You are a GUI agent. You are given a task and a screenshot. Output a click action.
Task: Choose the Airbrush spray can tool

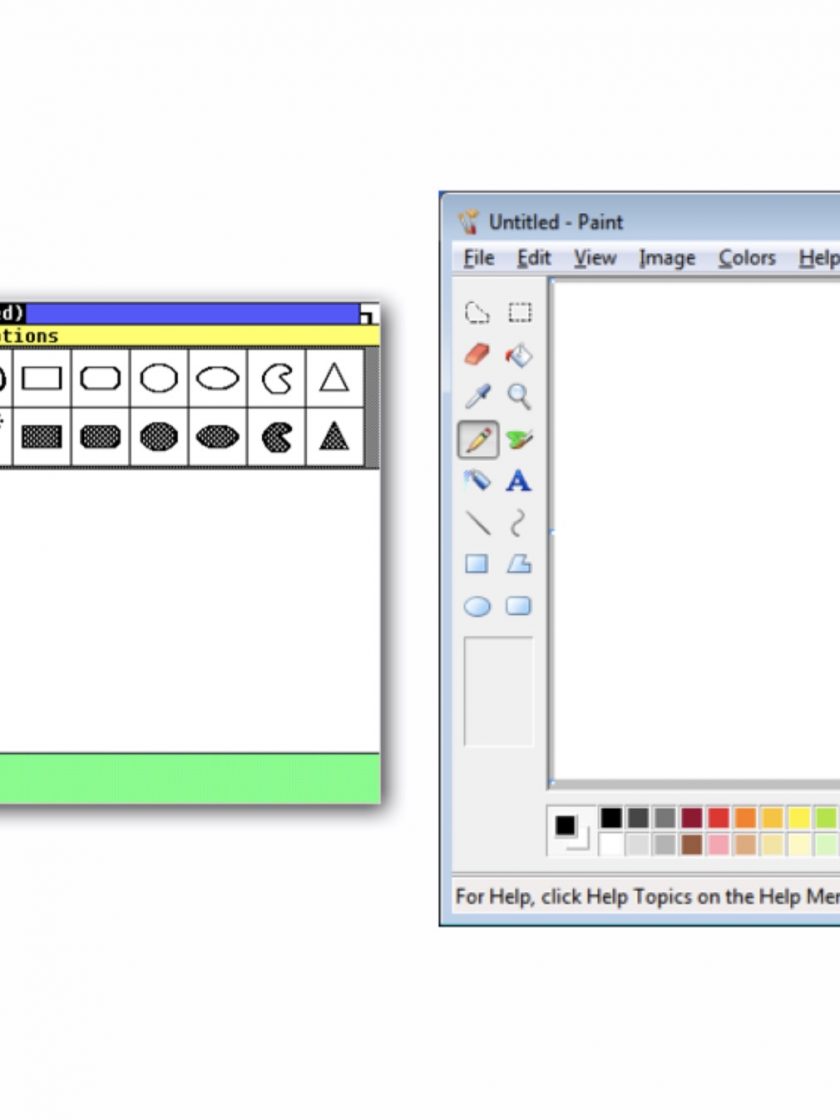[x=478, y=481]
